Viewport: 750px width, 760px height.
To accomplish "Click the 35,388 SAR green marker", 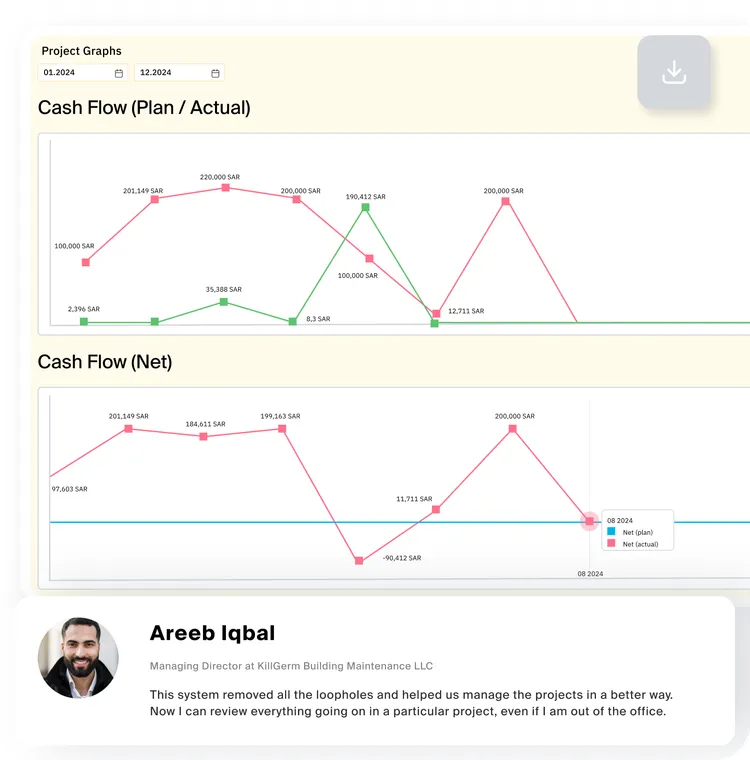I will [x=223, y=302].
